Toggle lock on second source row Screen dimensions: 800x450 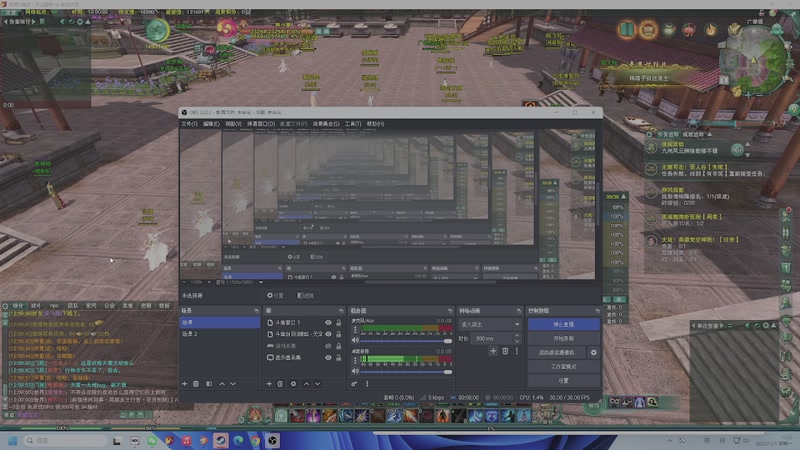[338, 334]
